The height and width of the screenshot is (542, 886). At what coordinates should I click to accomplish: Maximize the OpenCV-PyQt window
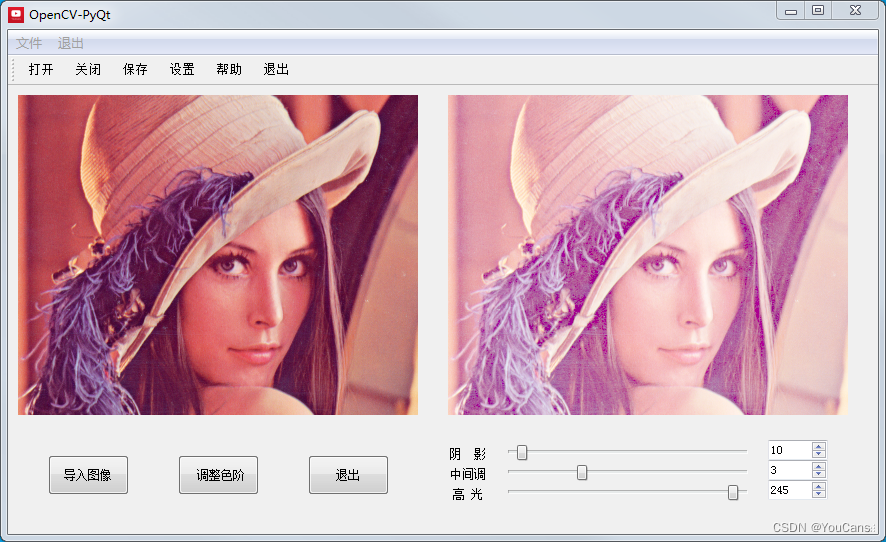(x=818, y=11)
